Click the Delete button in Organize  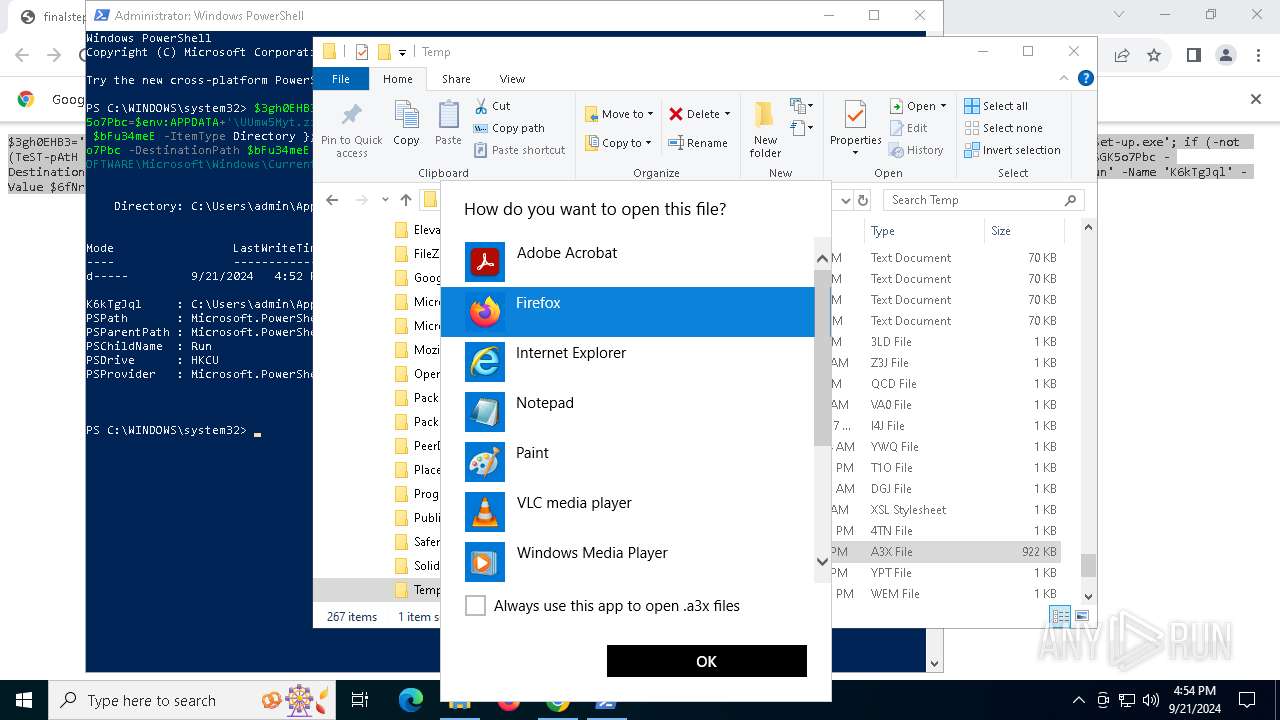(x=694, y=114)
